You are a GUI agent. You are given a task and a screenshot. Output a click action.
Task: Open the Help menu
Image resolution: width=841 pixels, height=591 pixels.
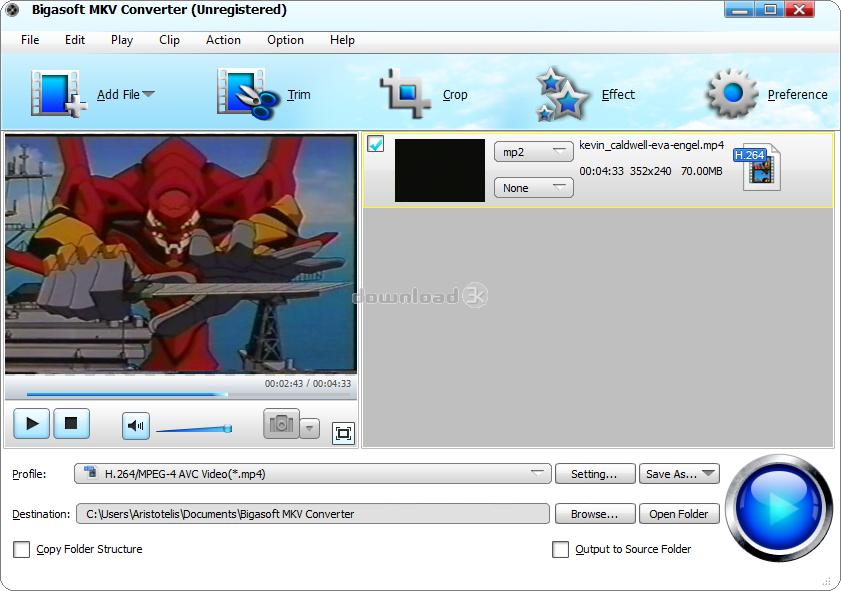pyautogui.click(x=342, y=40)
